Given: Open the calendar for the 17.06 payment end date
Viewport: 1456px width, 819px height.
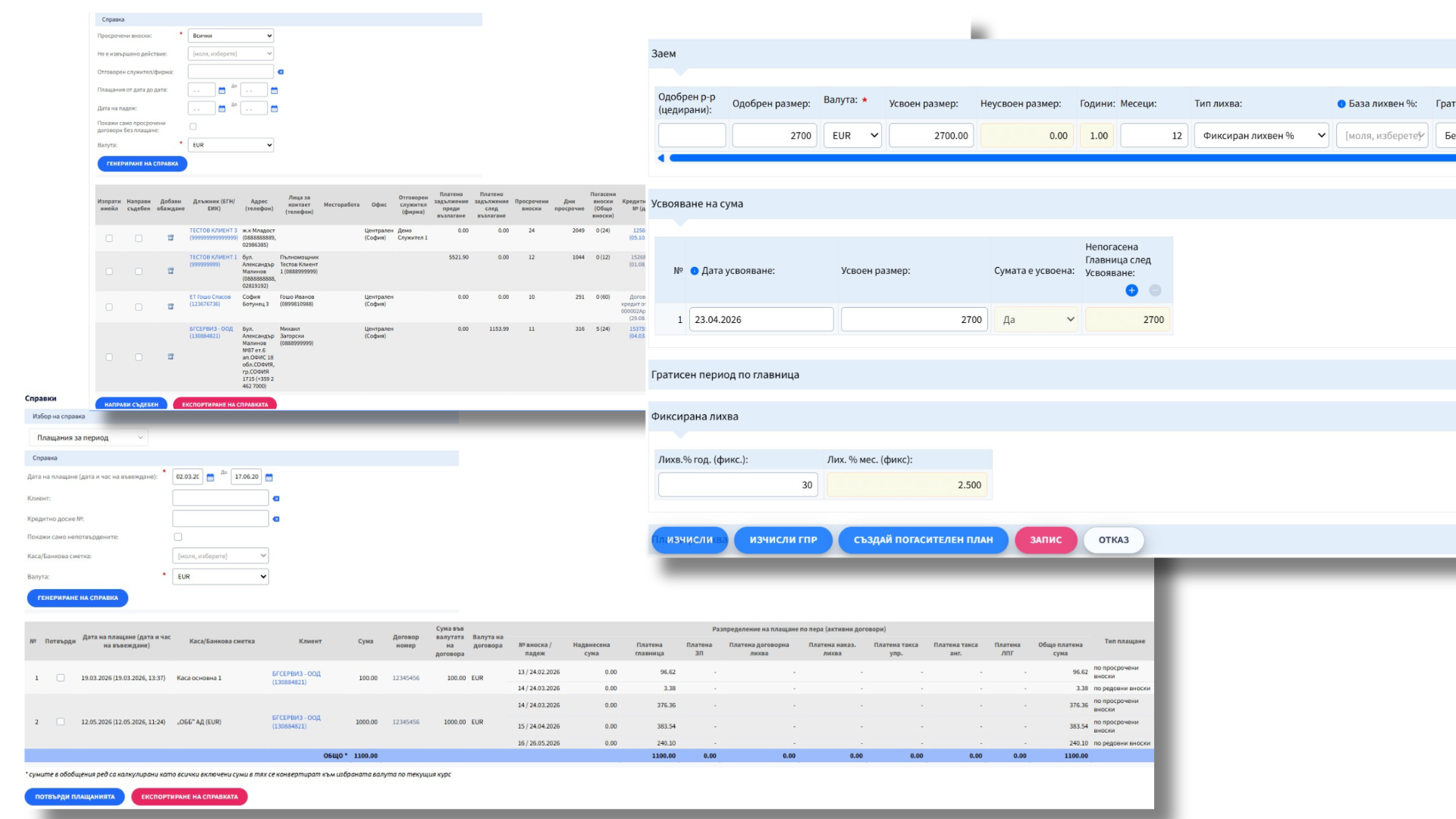Looking at the screenshot, I should 268,477.
